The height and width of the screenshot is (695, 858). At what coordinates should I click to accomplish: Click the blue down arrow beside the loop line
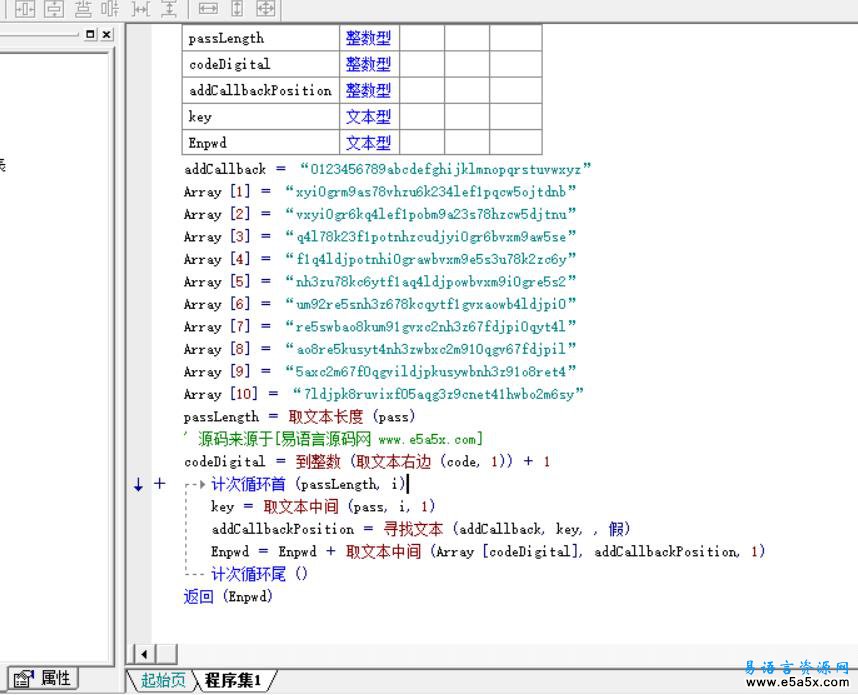click(138, 484)
